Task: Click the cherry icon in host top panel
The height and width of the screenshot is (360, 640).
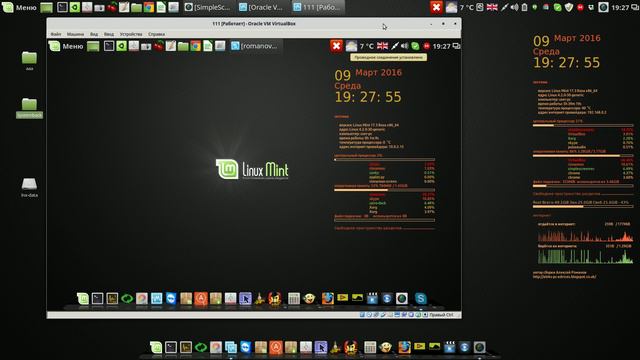Action: (x=112, y=7)
